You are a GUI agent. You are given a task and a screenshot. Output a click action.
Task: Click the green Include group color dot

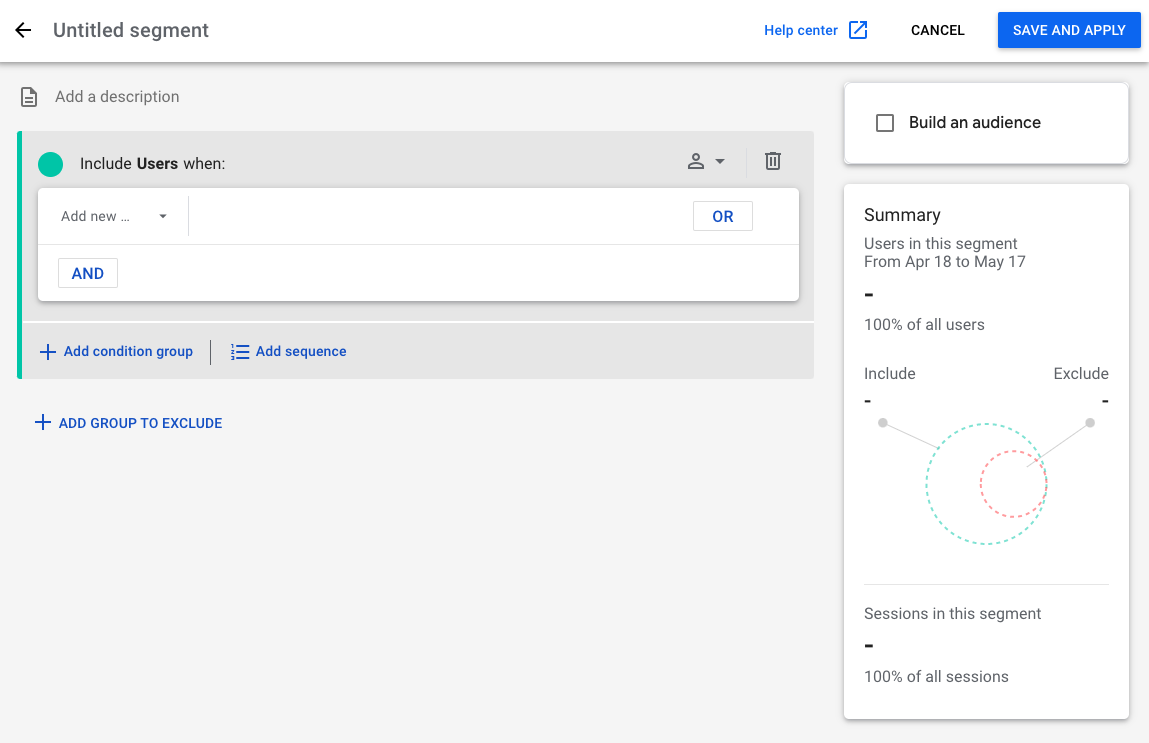50,164
